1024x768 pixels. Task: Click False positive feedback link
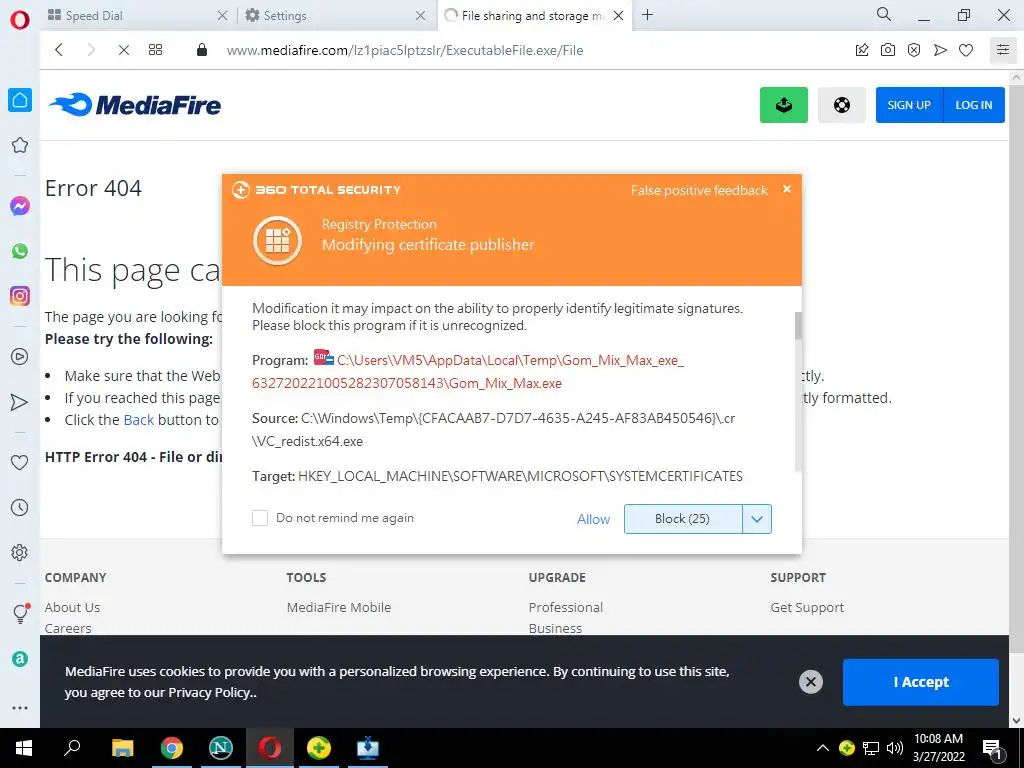699,190
